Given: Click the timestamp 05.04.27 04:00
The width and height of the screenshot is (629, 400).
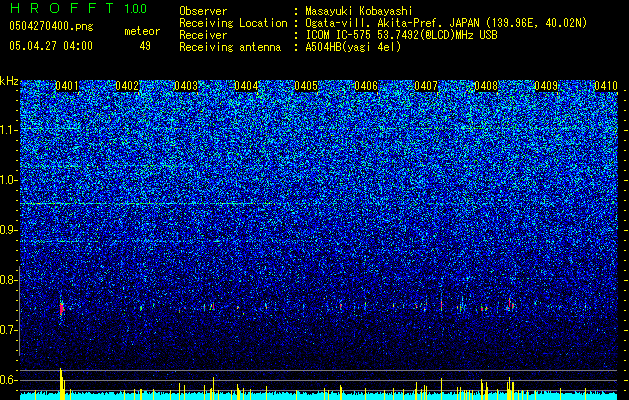Looking at the screenshot, I should (x=51, y=45).
